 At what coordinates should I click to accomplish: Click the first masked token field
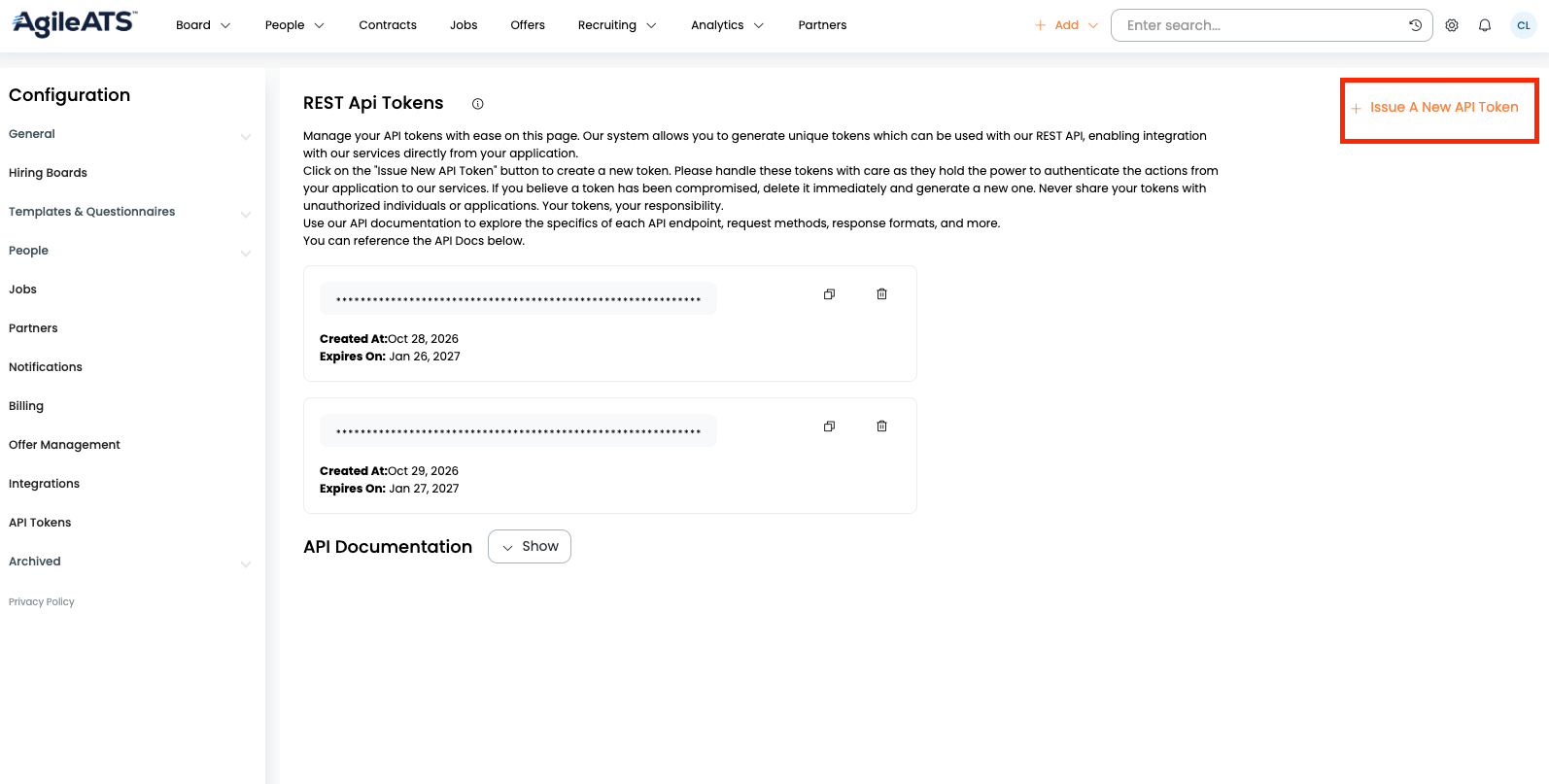(518, 299)
